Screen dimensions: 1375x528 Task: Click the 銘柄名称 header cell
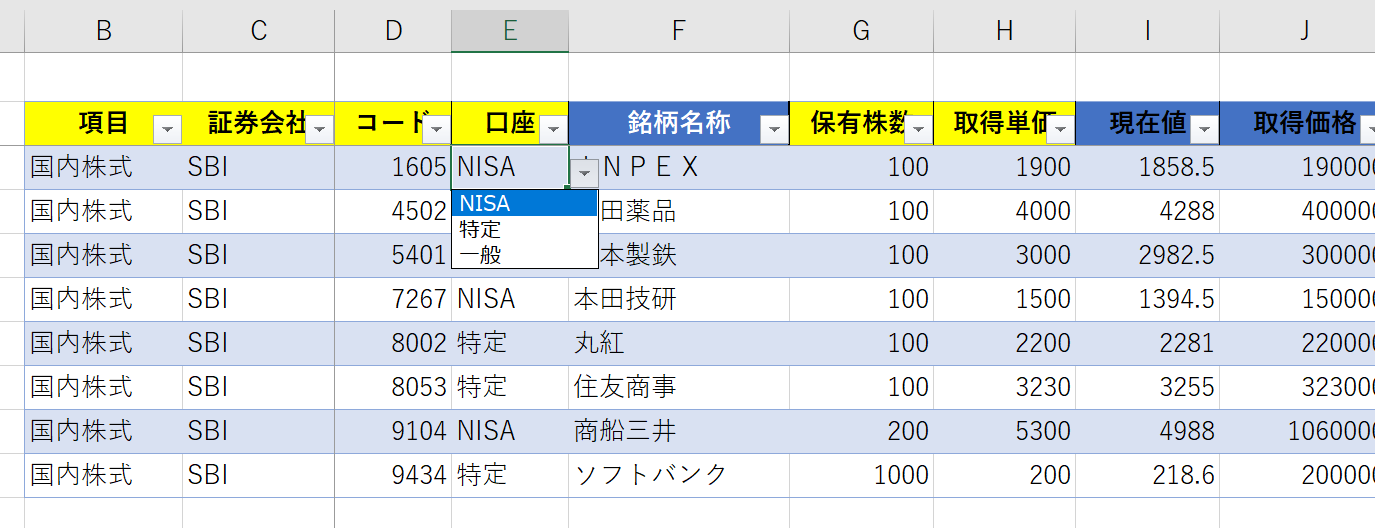[679, 123]
